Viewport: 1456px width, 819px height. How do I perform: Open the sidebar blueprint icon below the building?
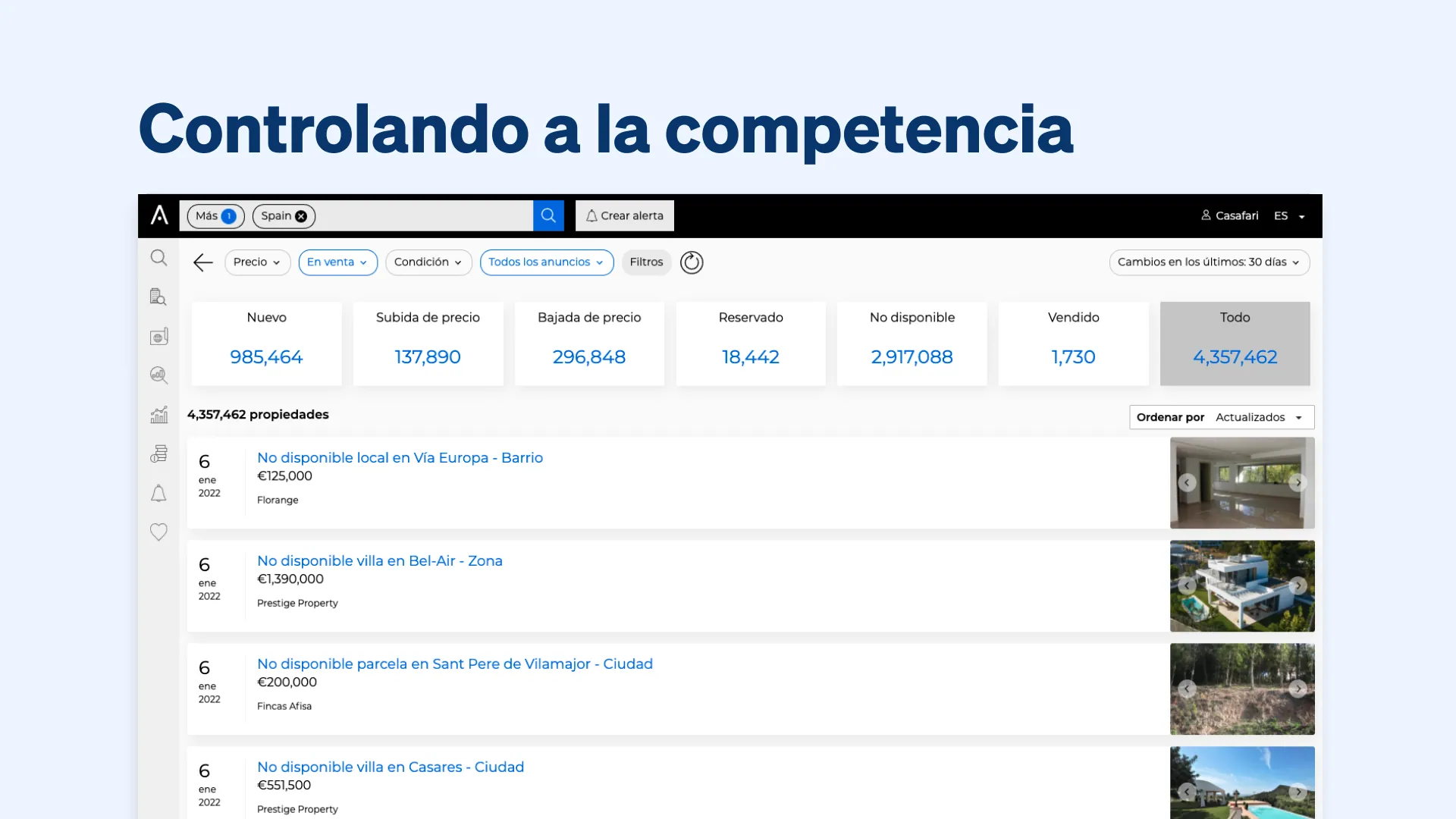pos(158,336)
